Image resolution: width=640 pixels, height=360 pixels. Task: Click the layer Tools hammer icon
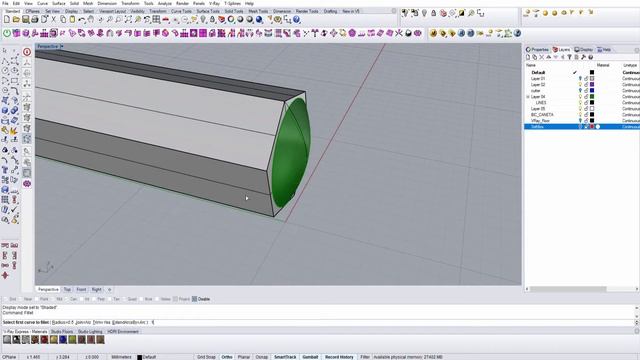(583, 57)
